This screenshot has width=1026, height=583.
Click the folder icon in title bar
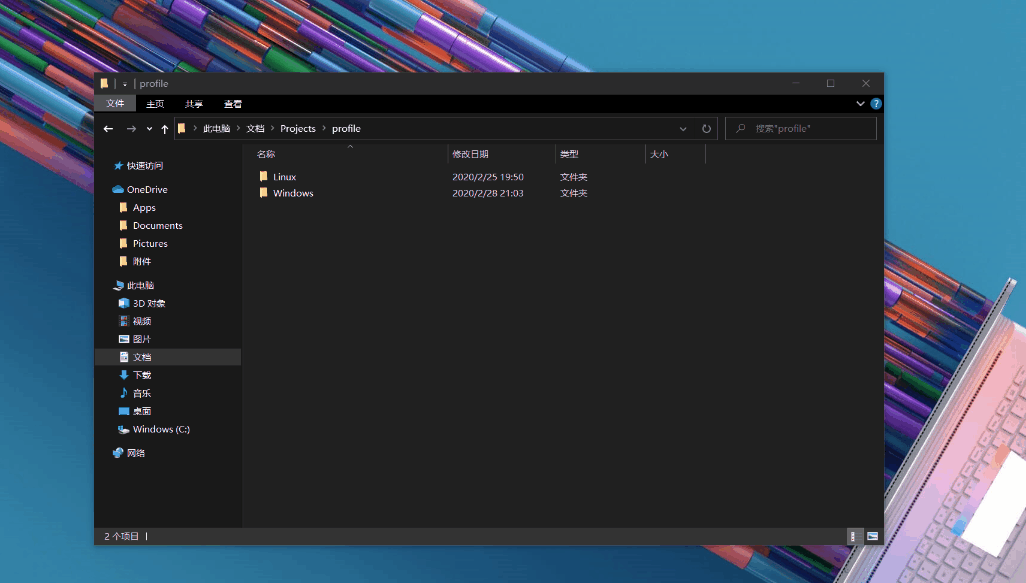[105, 84]
